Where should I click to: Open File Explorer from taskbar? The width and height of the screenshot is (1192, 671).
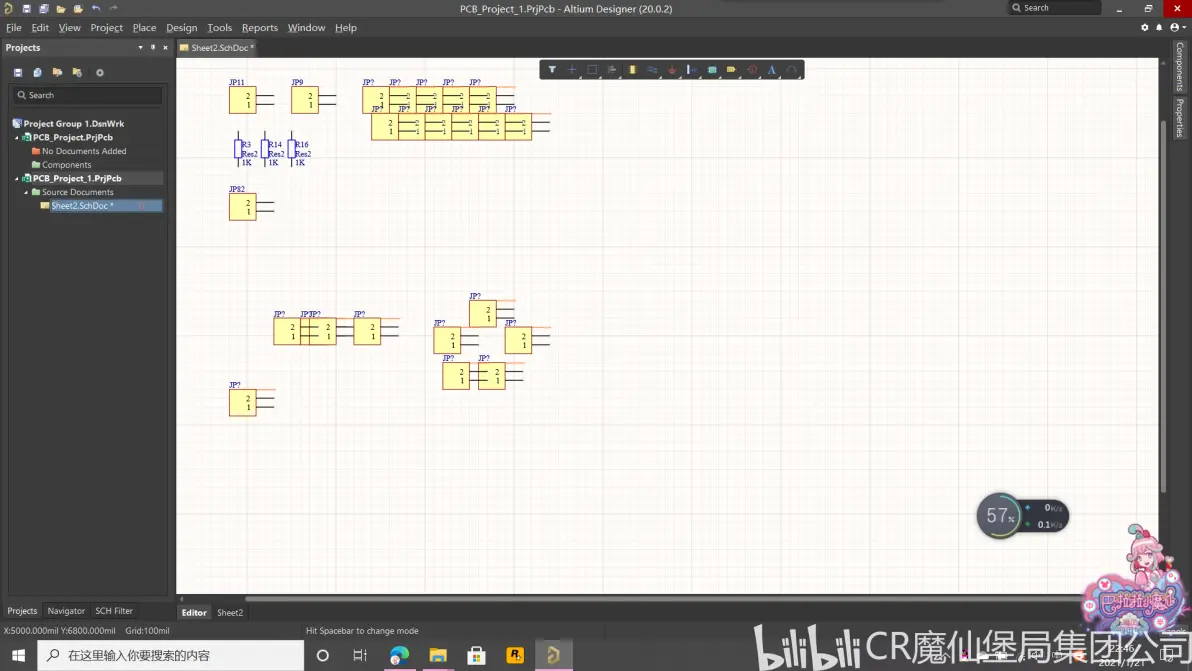coord(438,655)
